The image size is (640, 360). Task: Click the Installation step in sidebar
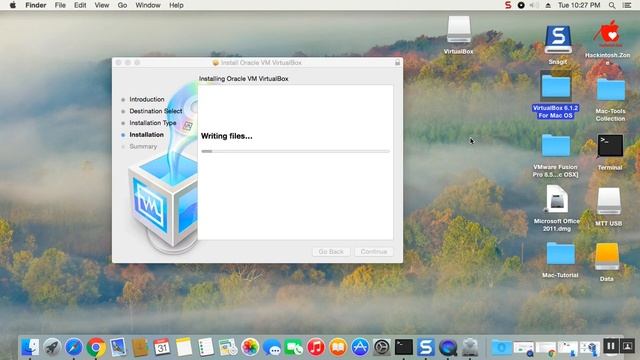coord(147,135)
